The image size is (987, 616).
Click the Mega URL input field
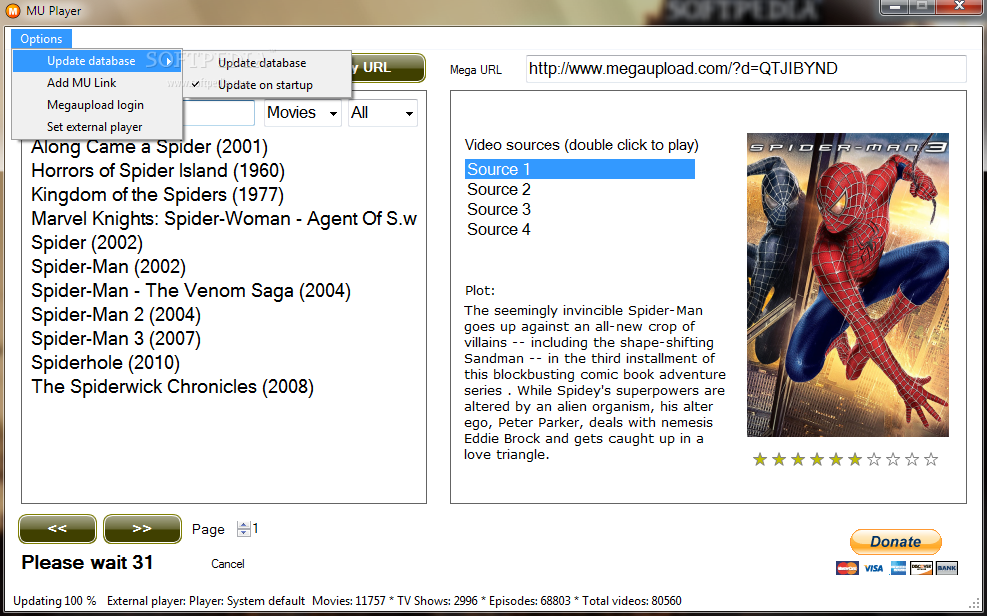click(x=745, y=69)
